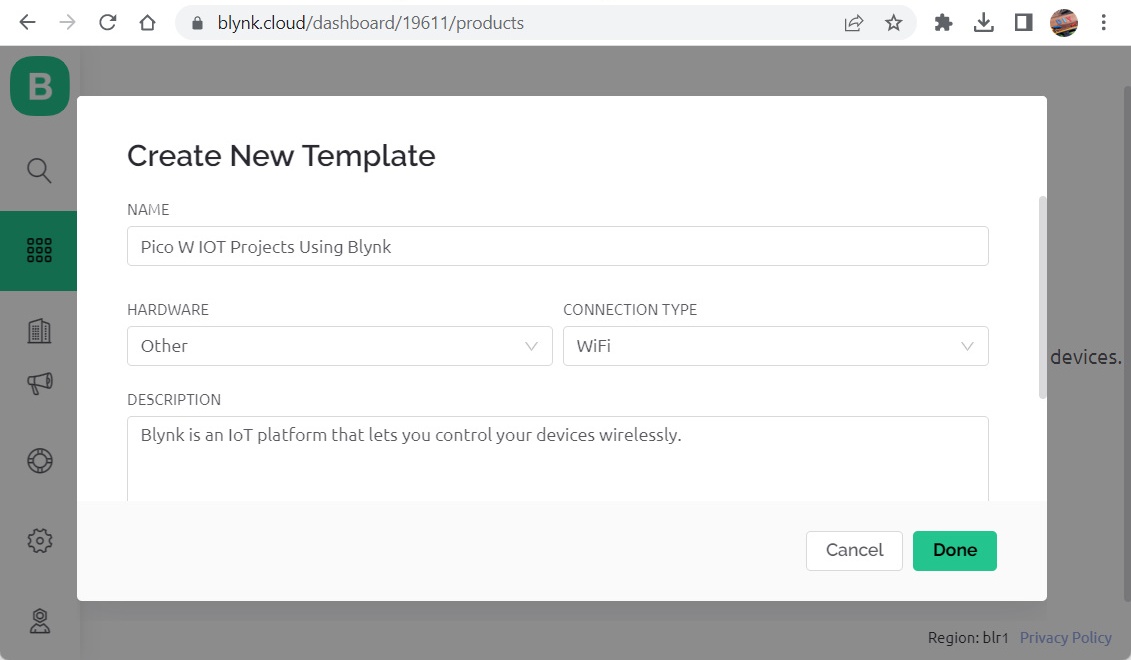This screenshot has width=1131, height=660.
Task: Click the browser back arrow
Action: pyautogui.click(x=27, y=22)
